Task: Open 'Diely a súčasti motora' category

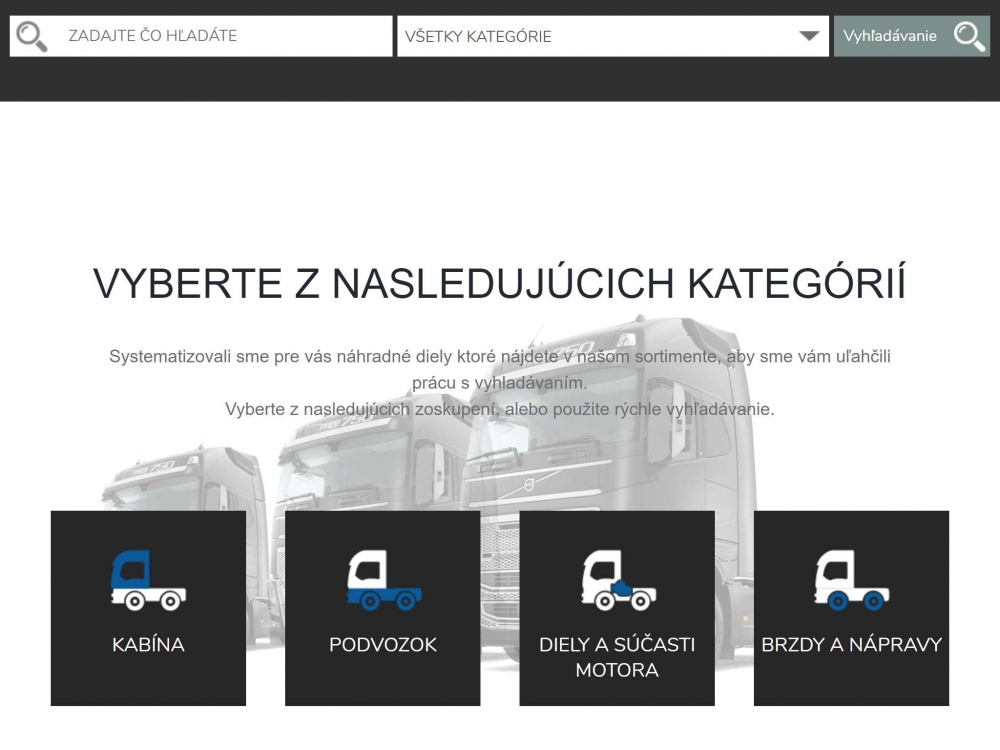Action: pos(617,657)
